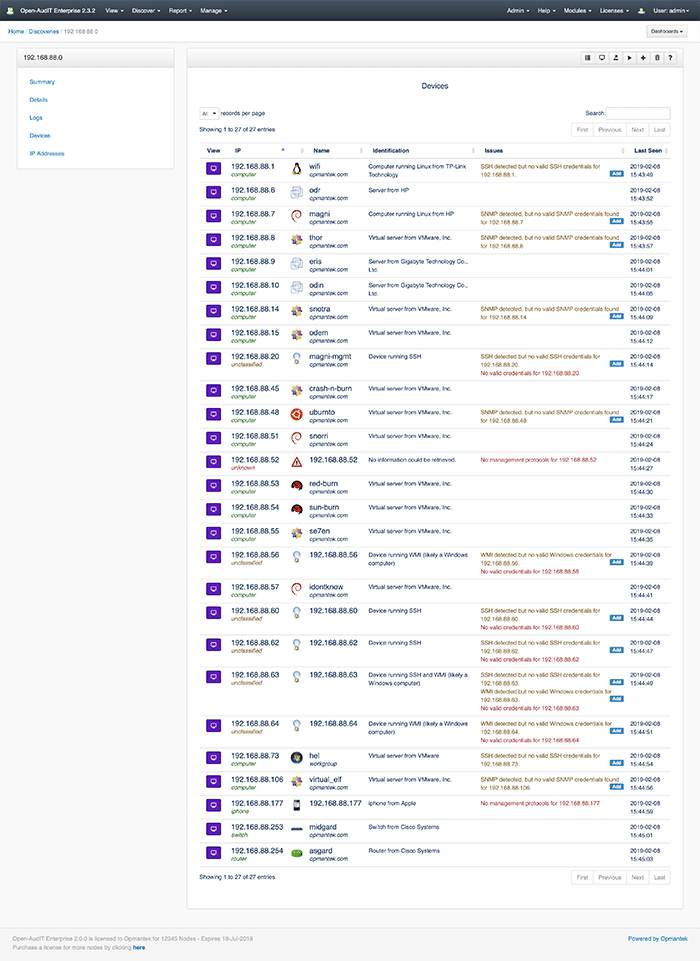Screen dimensions: 700x961
Task: Sort table by the Issues column header
Action: 552,150
